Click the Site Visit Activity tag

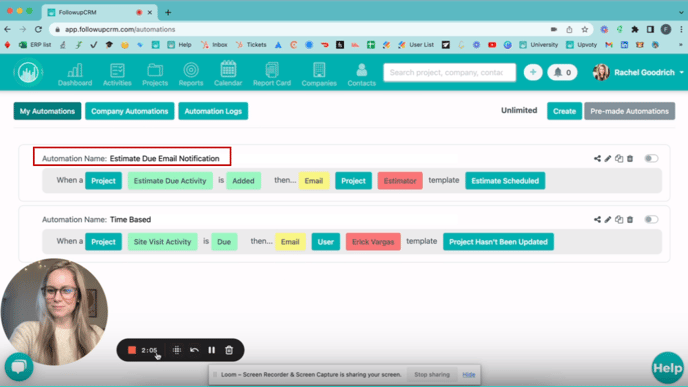click(x=162, y=242)
